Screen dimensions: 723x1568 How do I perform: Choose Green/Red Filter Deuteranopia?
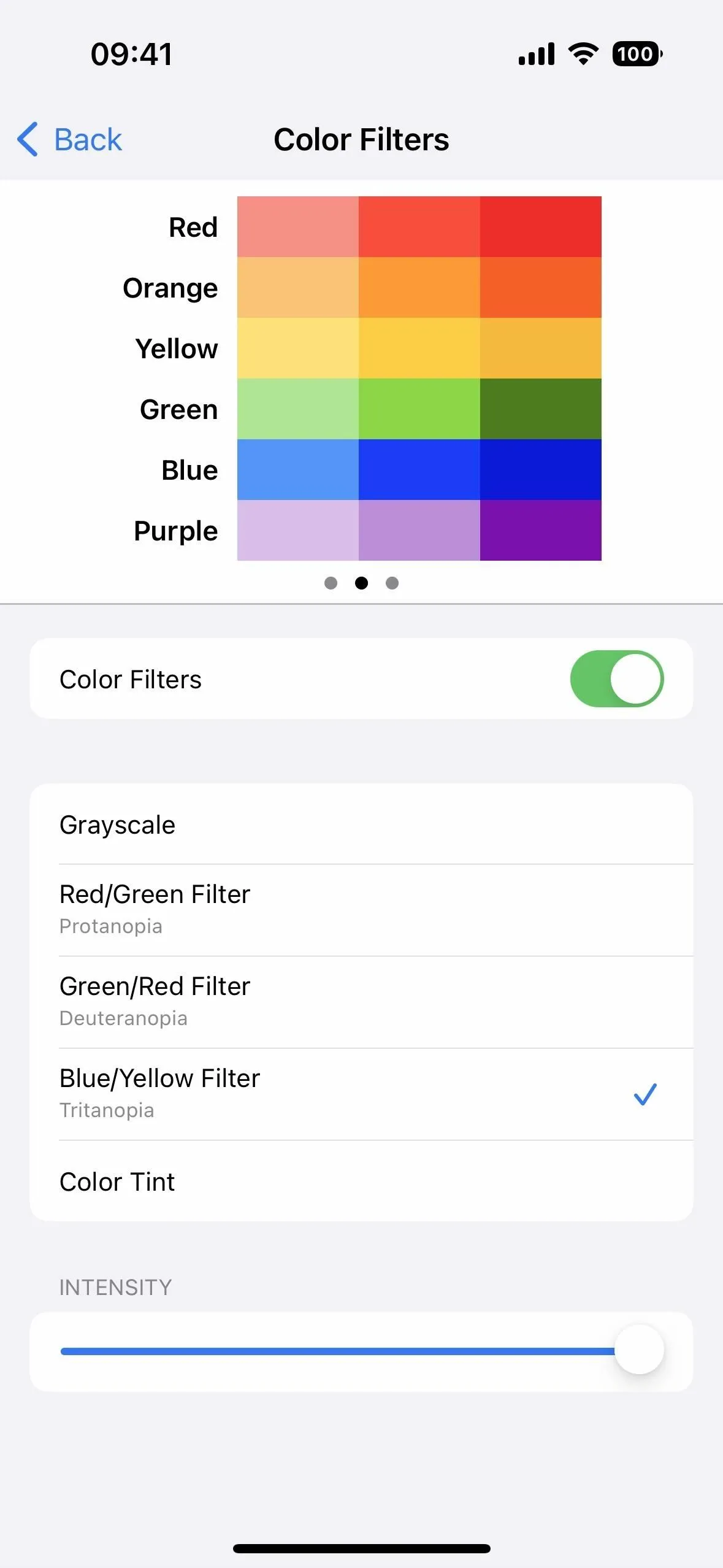(361, 1002)
